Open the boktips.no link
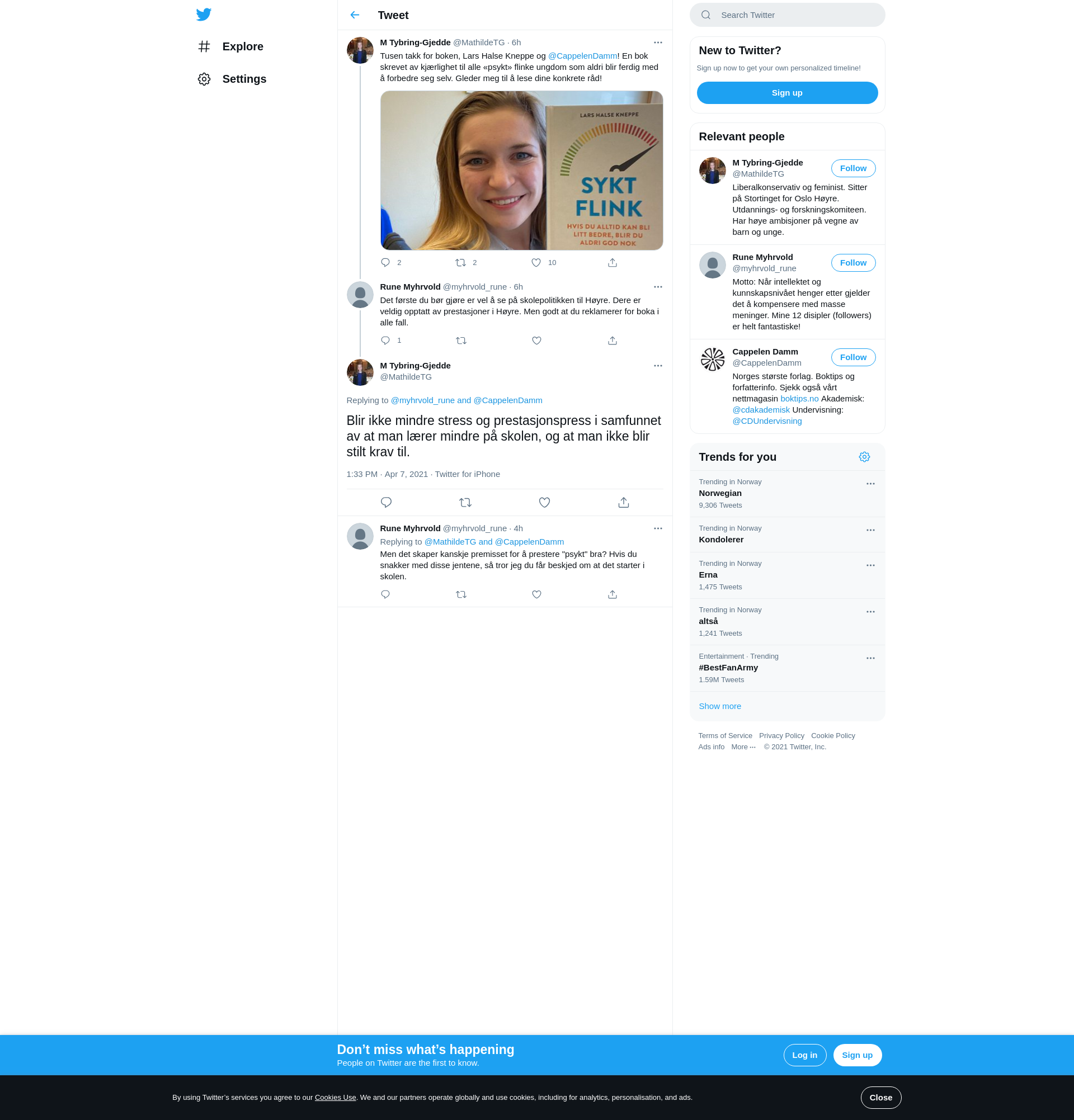 [x=799, y=399]
